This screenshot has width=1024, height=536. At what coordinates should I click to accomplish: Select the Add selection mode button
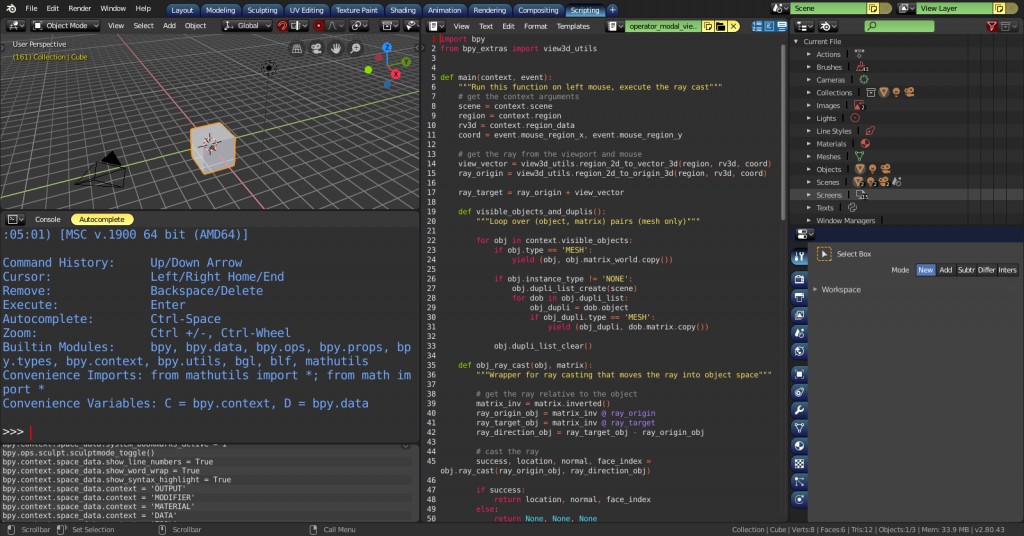point(945,270)
